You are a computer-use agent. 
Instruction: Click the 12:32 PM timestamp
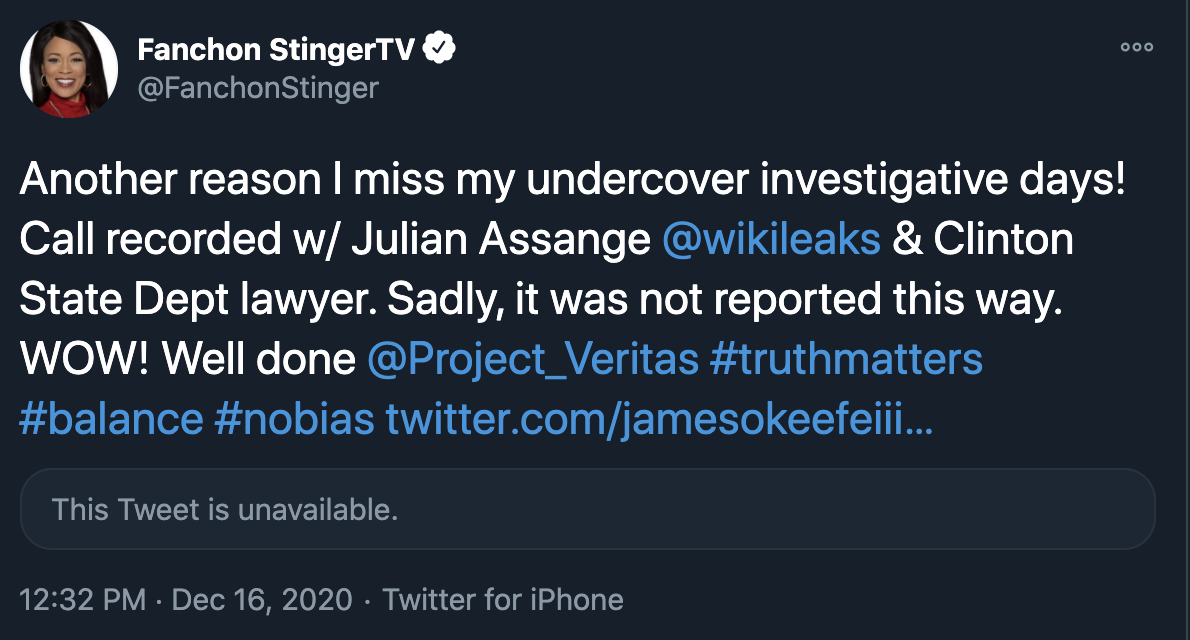click(83, 600)
